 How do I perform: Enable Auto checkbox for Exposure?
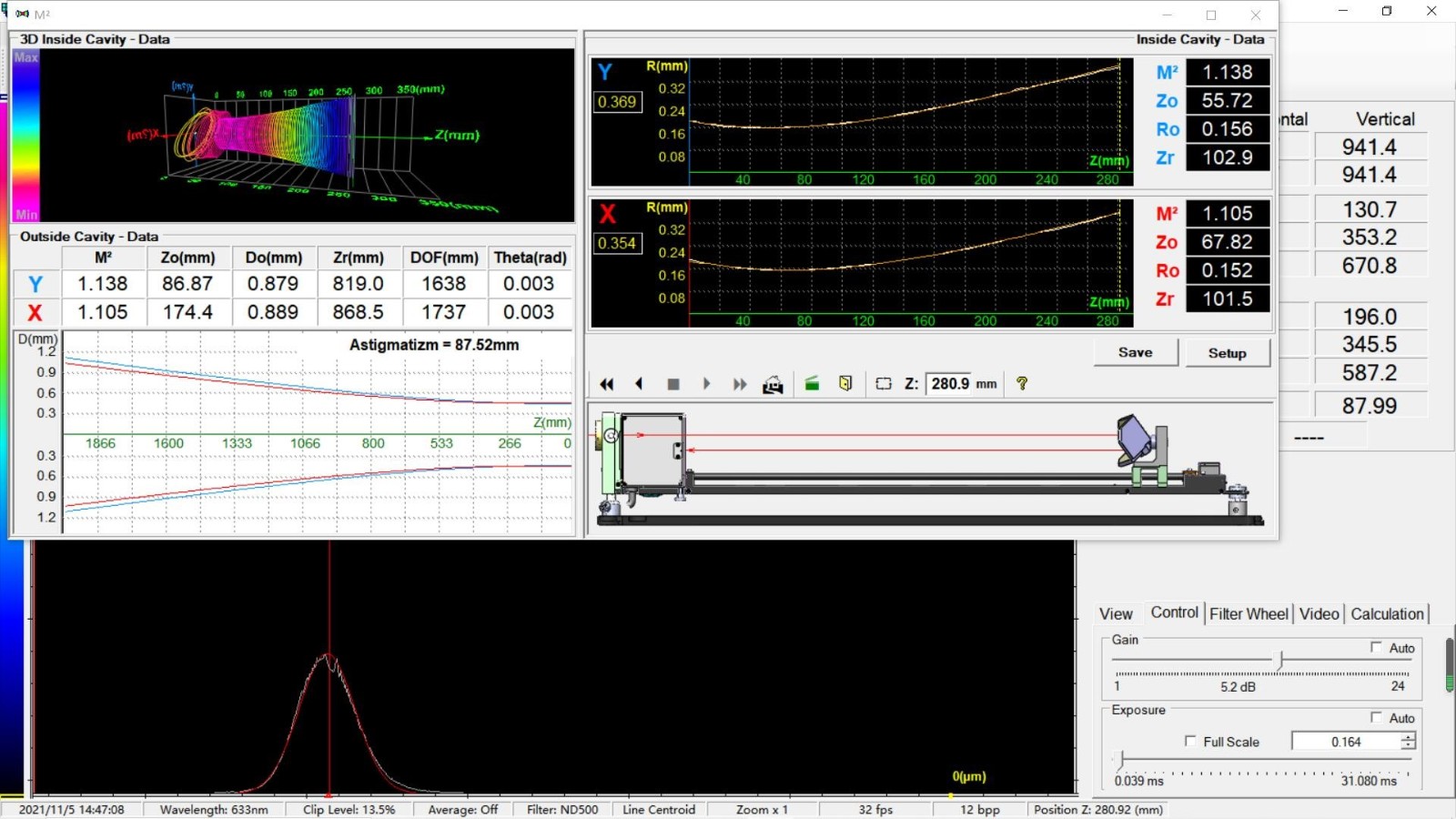point(1376,717)
